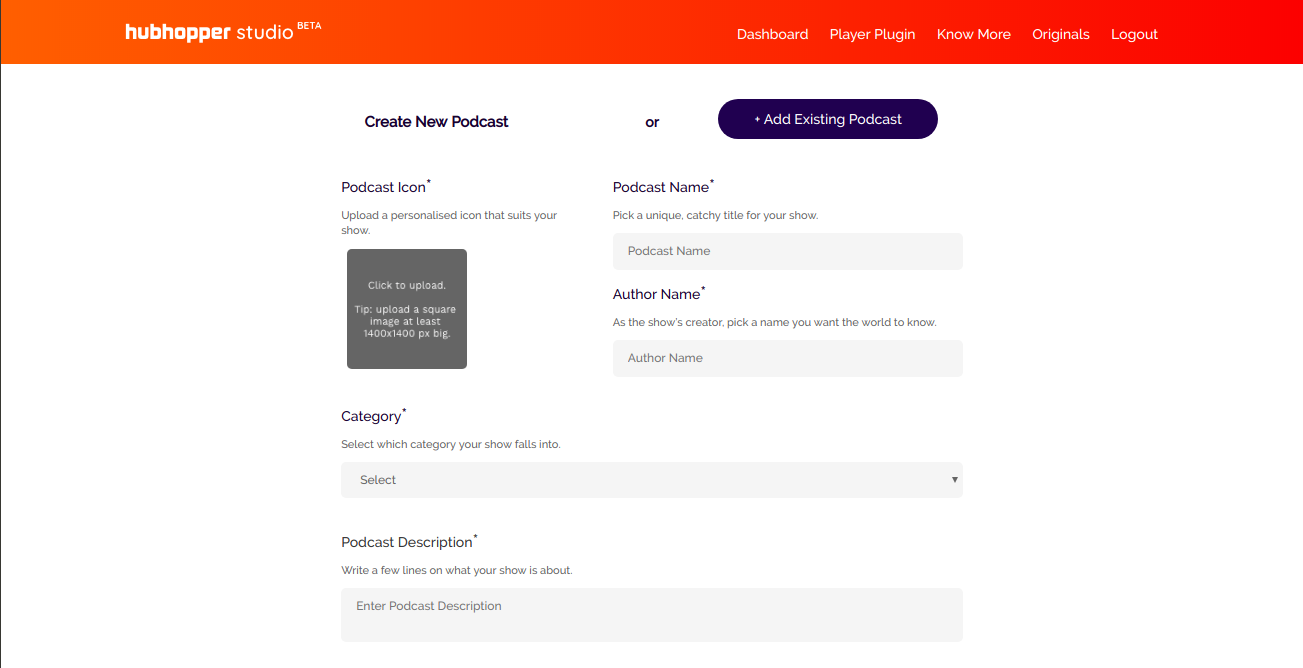Image resolution: width=1303 pixels, height=668 pixels.
Task: Open the Dashboard page
Action: [772, 34]
